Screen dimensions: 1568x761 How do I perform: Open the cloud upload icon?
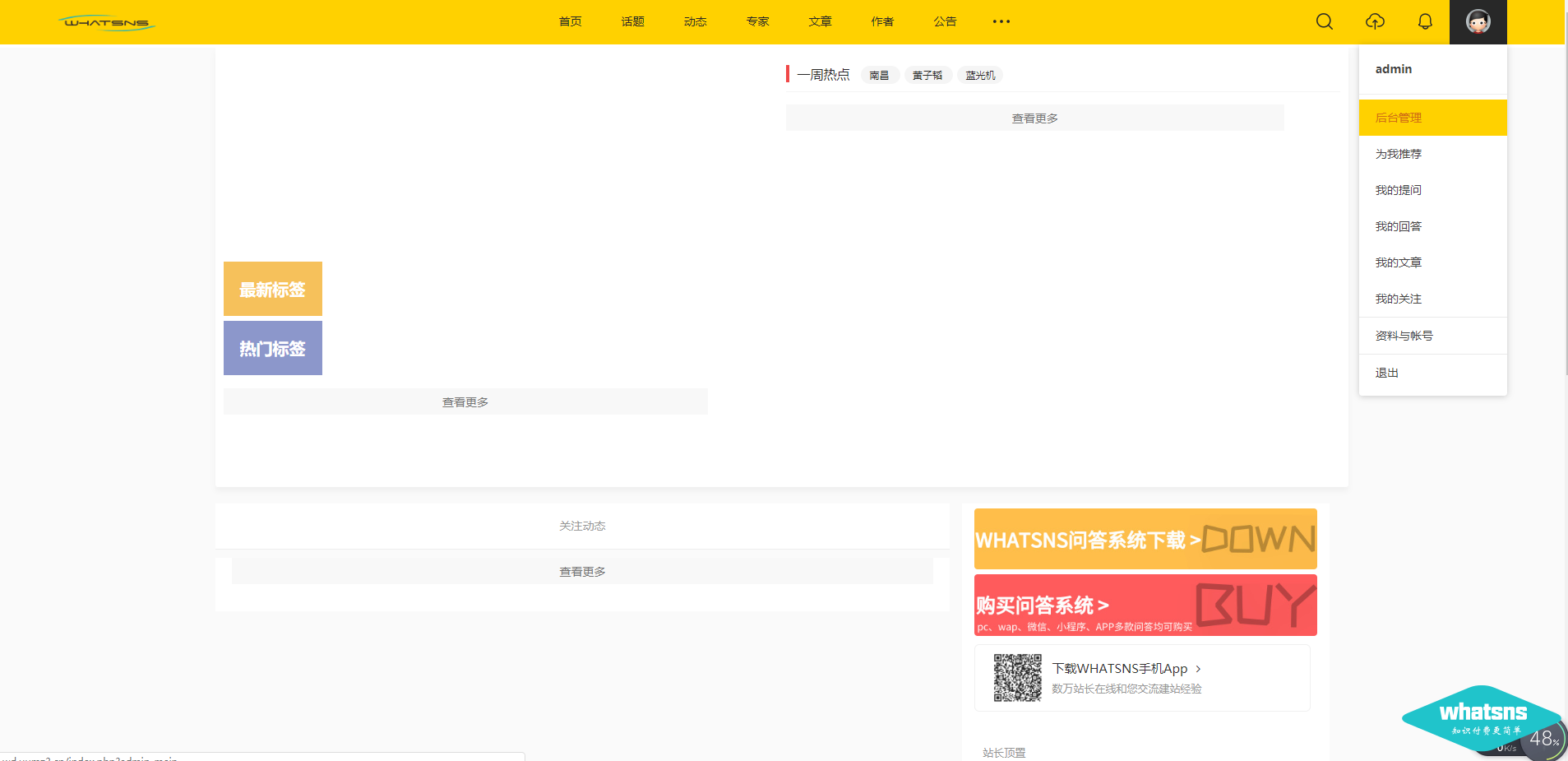[1375, 21]
